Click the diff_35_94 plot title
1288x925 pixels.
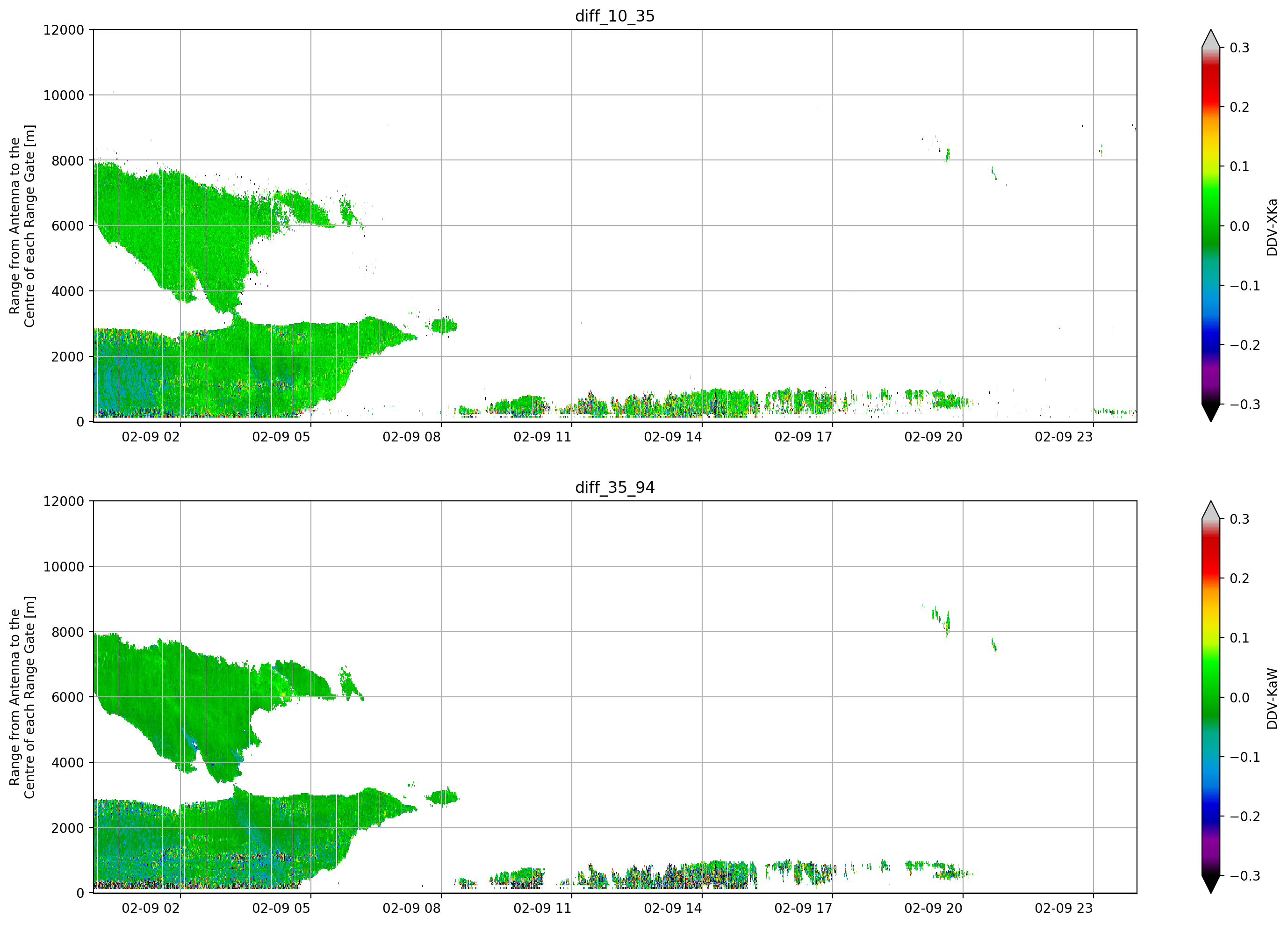point(615,487)
